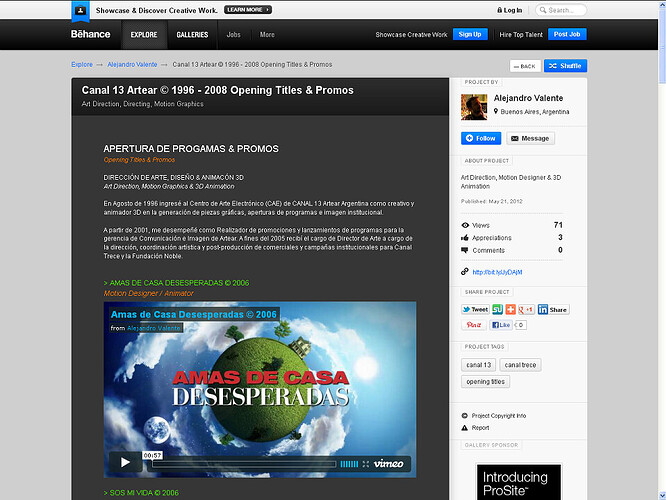Click the Post Job button

pos(567,34)
